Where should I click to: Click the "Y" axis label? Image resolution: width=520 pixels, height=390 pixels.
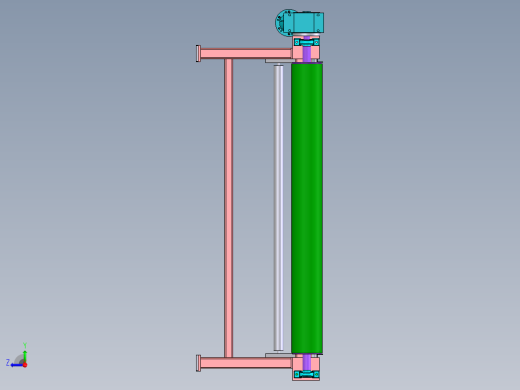25,345
